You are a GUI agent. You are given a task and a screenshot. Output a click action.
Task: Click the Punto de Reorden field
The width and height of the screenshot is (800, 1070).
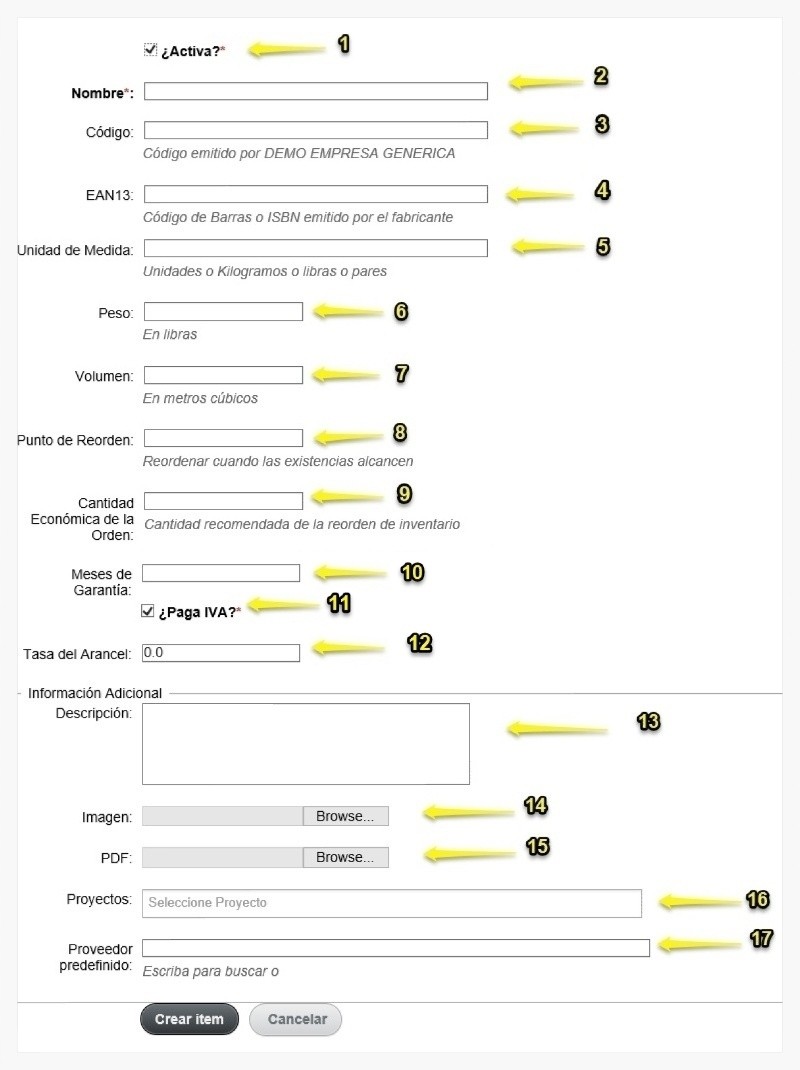tap(223, 438)
